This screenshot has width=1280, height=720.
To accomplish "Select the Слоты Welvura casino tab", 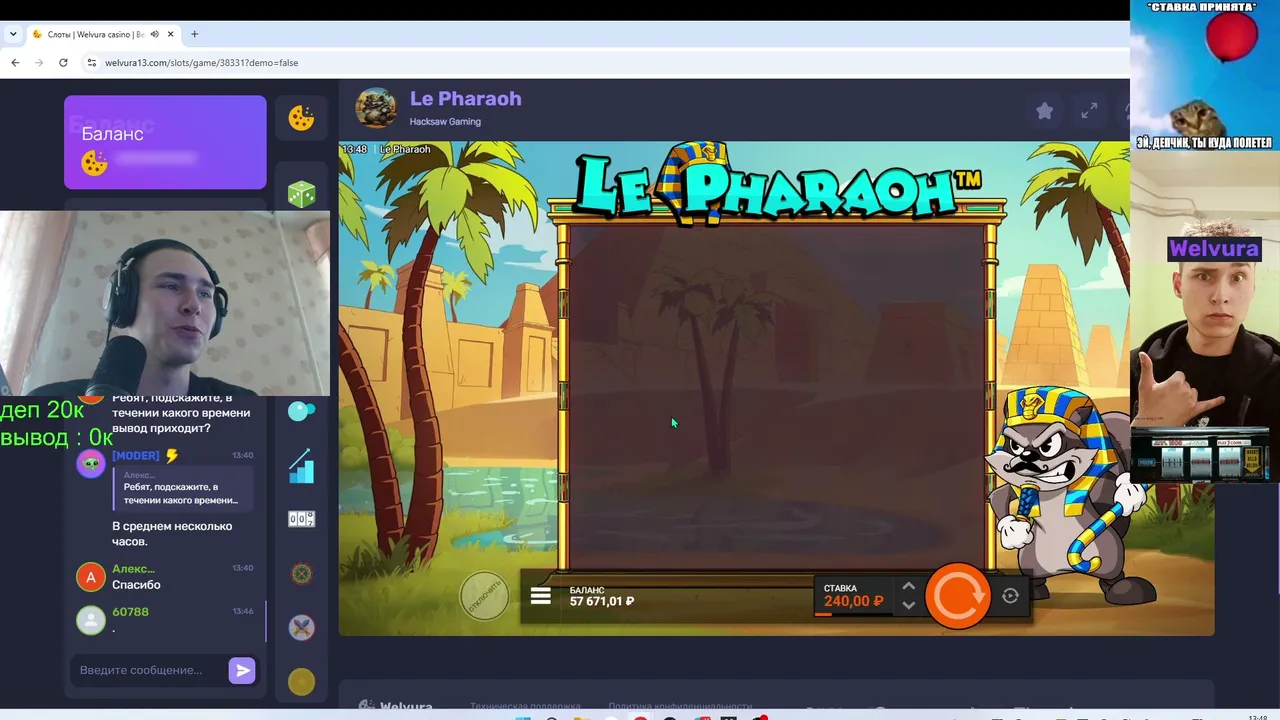I will (x=103, y=34).
